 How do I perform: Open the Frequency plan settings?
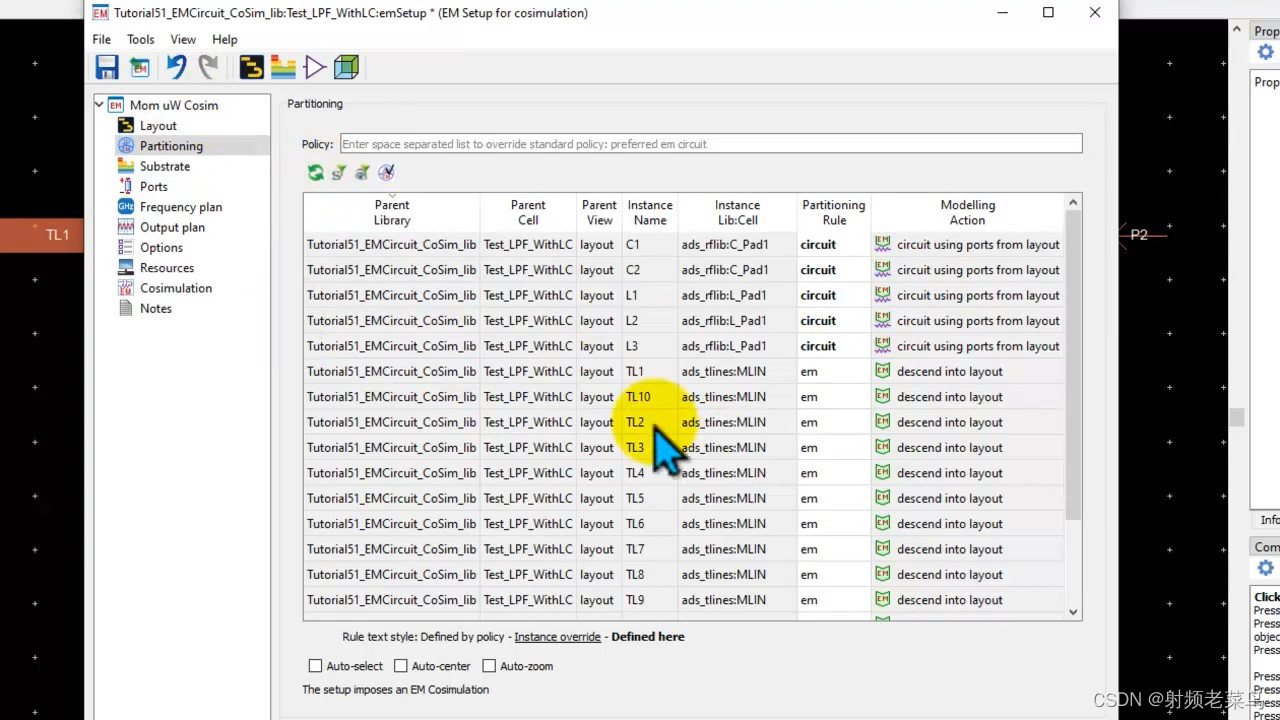pyautogui.click(x=180, y=206)
